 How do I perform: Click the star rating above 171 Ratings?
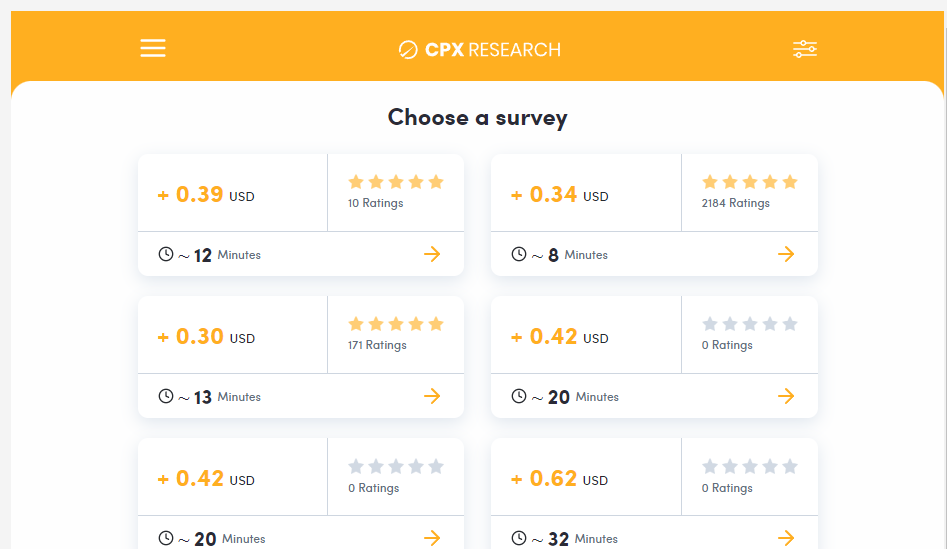[396, 324]
